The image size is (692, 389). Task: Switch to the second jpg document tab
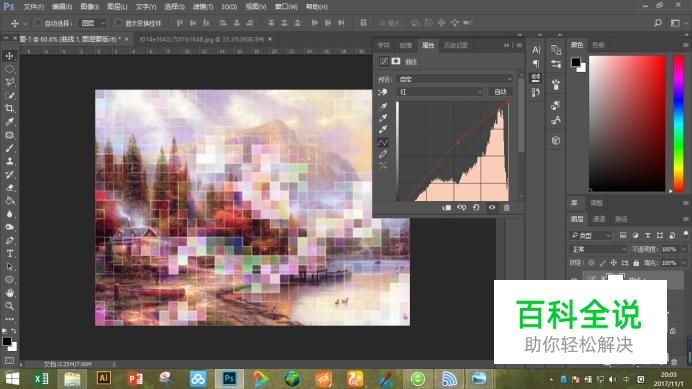[x=201, y=39]
